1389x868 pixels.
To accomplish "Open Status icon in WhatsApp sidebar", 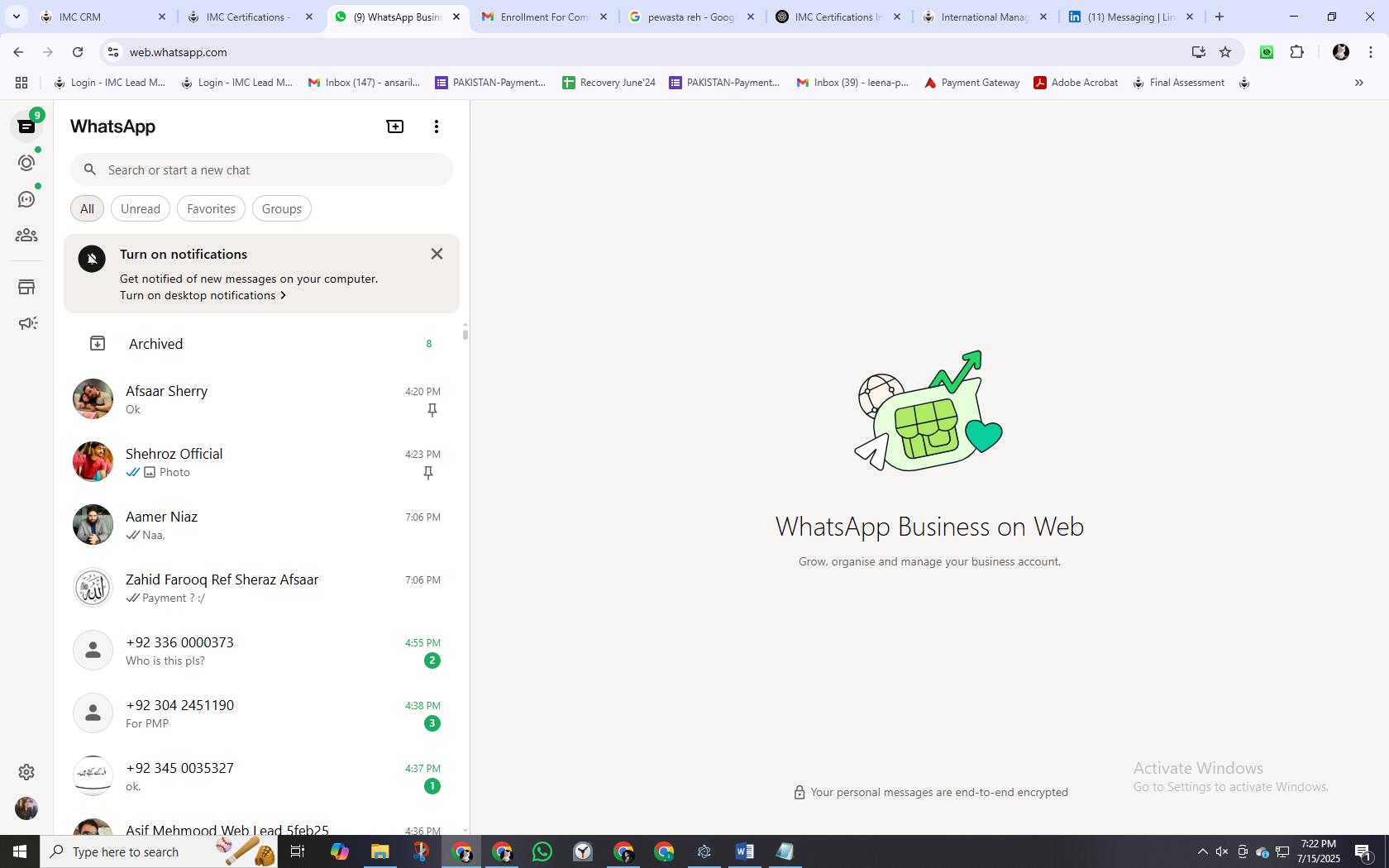I will point(26,163).
